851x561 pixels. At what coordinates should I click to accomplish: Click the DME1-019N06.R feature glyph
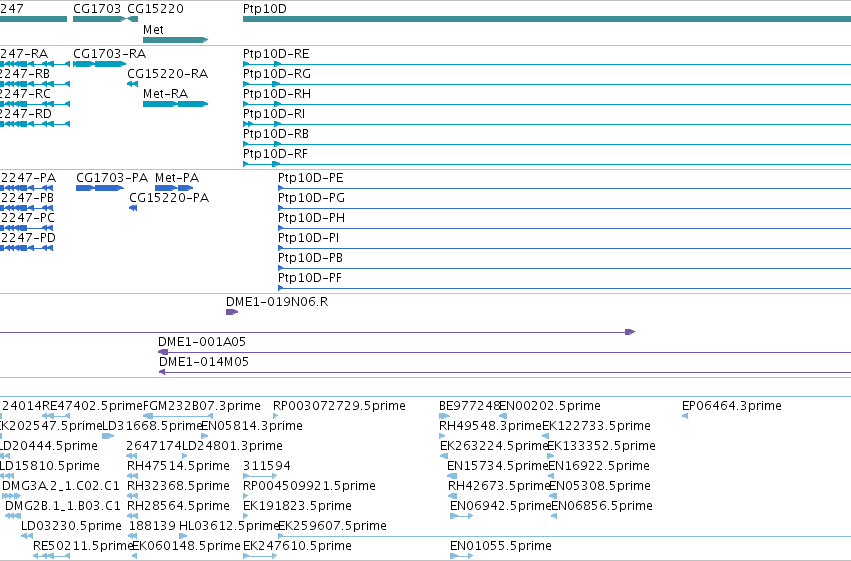(232, 312)
